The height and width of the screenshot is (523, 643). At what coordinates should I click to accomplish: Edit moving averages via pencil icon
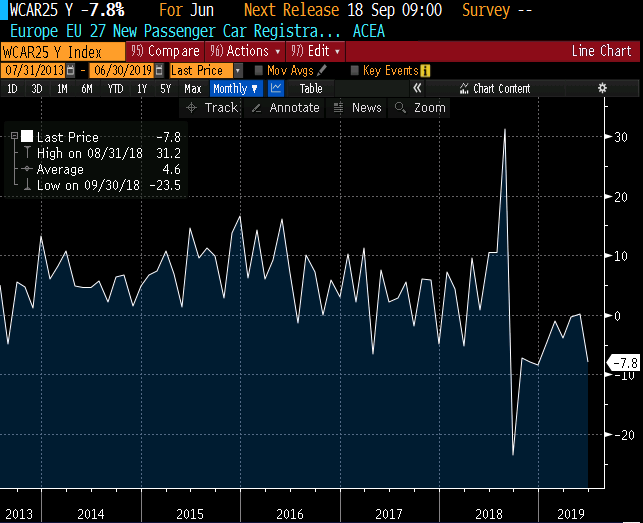tap(322, 71)
